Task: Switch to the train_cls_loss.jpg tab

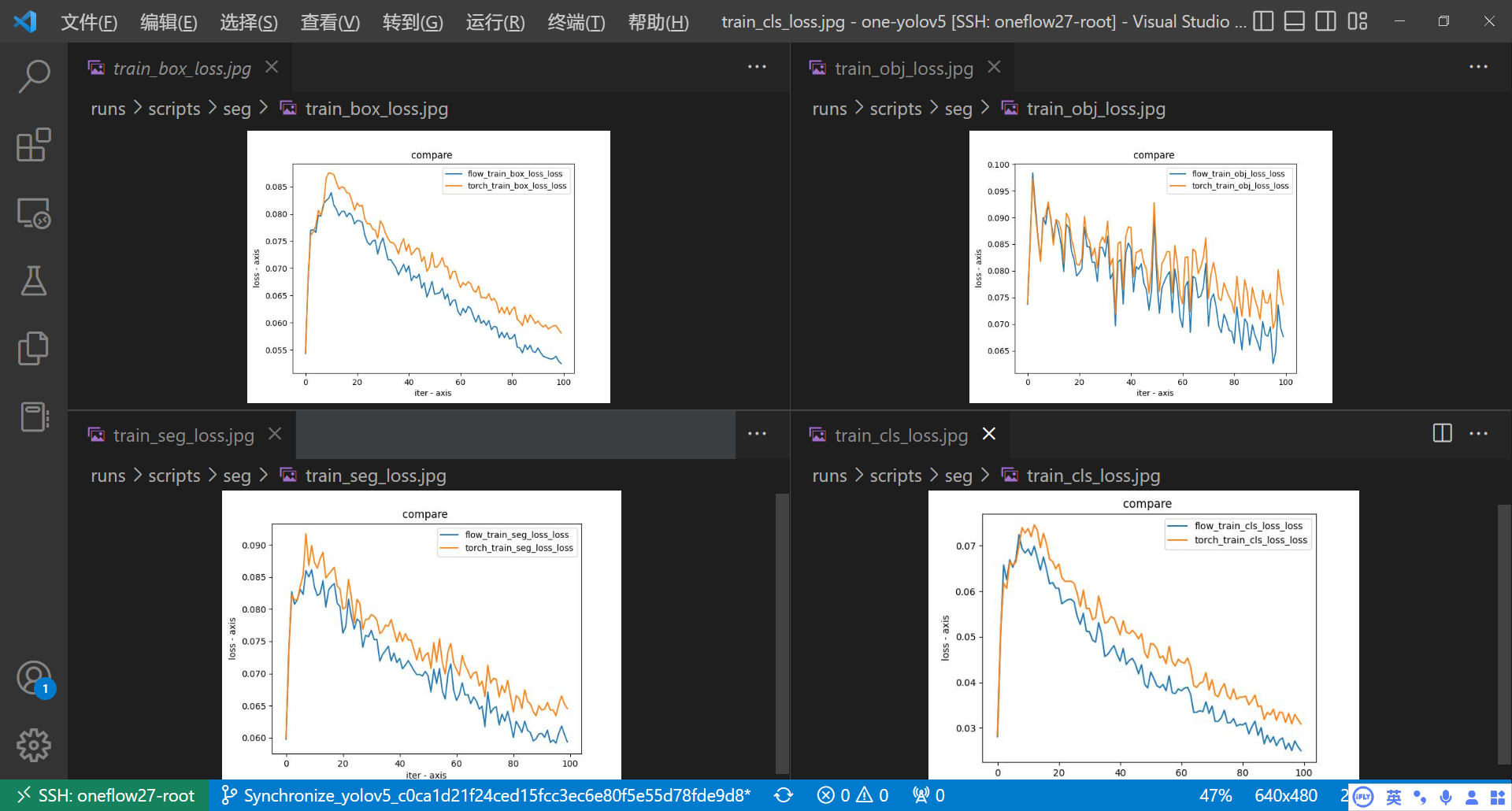Action: (x=900, y=435)
